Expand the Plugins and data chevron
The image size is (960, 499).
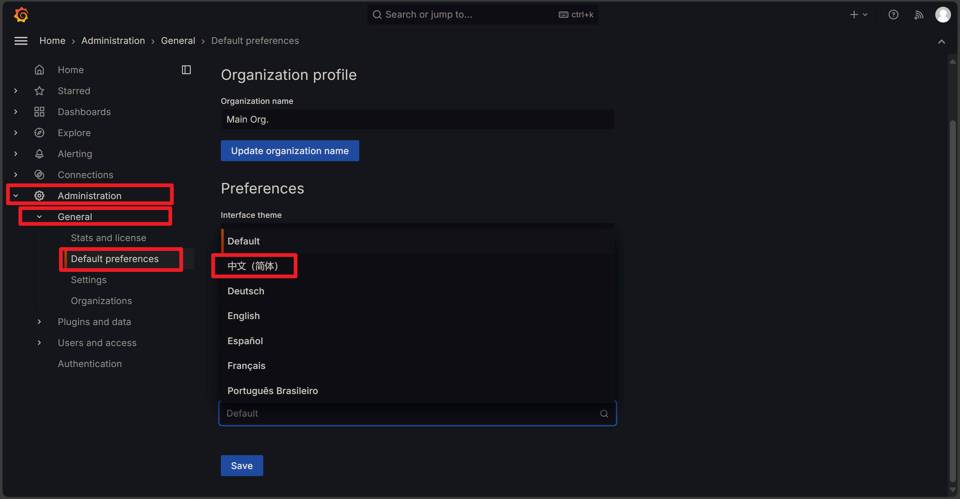tap(39, 322)
